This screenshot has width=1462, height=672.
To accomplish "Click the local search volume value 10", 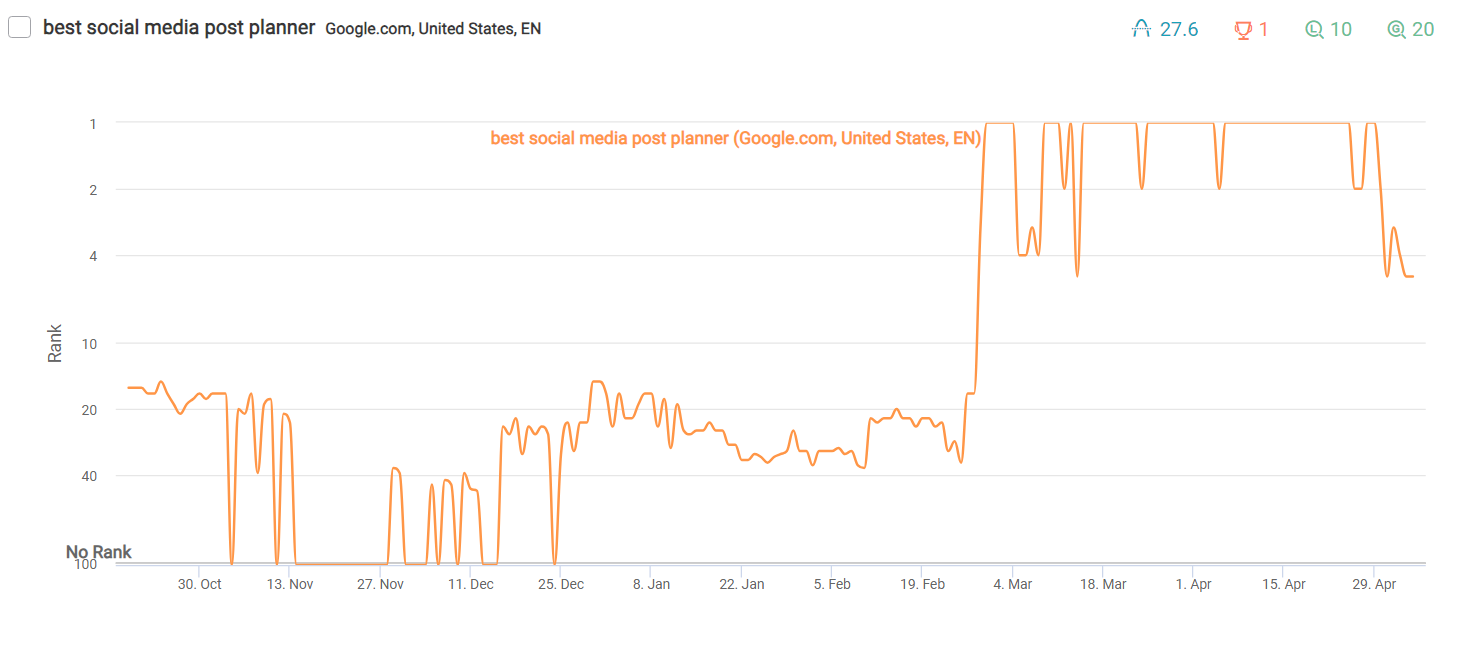I will 1341,30.
